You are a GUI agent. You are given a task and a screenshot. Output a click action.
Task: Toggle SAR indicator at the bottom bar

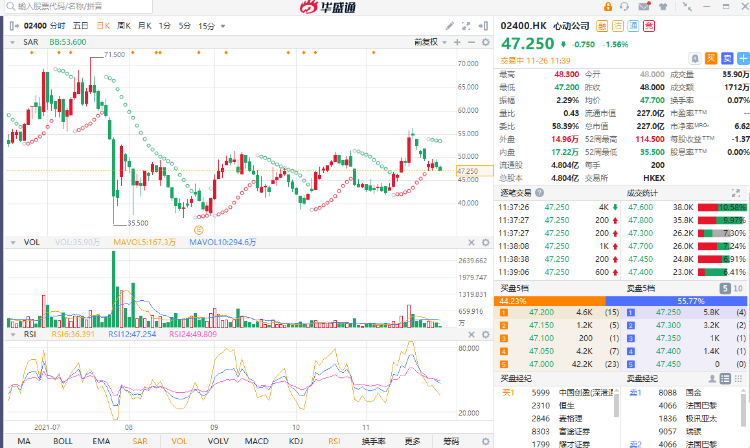[x=139, y=441]
